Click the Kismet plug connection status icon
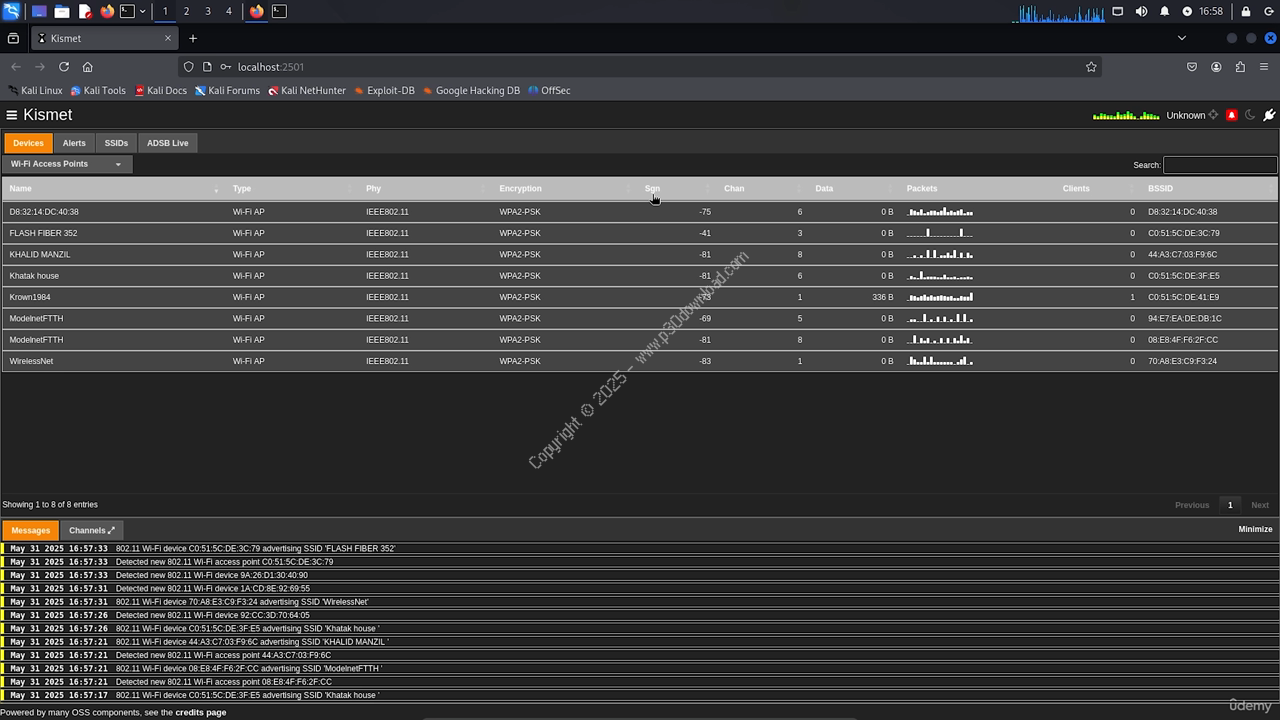 coord(1269,115)
